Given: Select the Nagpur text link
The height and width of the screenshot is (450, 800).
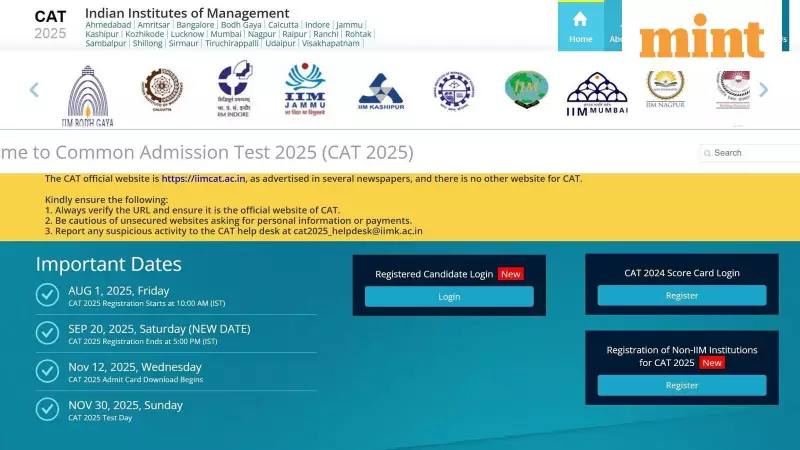Looking at the screenshot, I should pyautogui.click(x=262, y=34).
